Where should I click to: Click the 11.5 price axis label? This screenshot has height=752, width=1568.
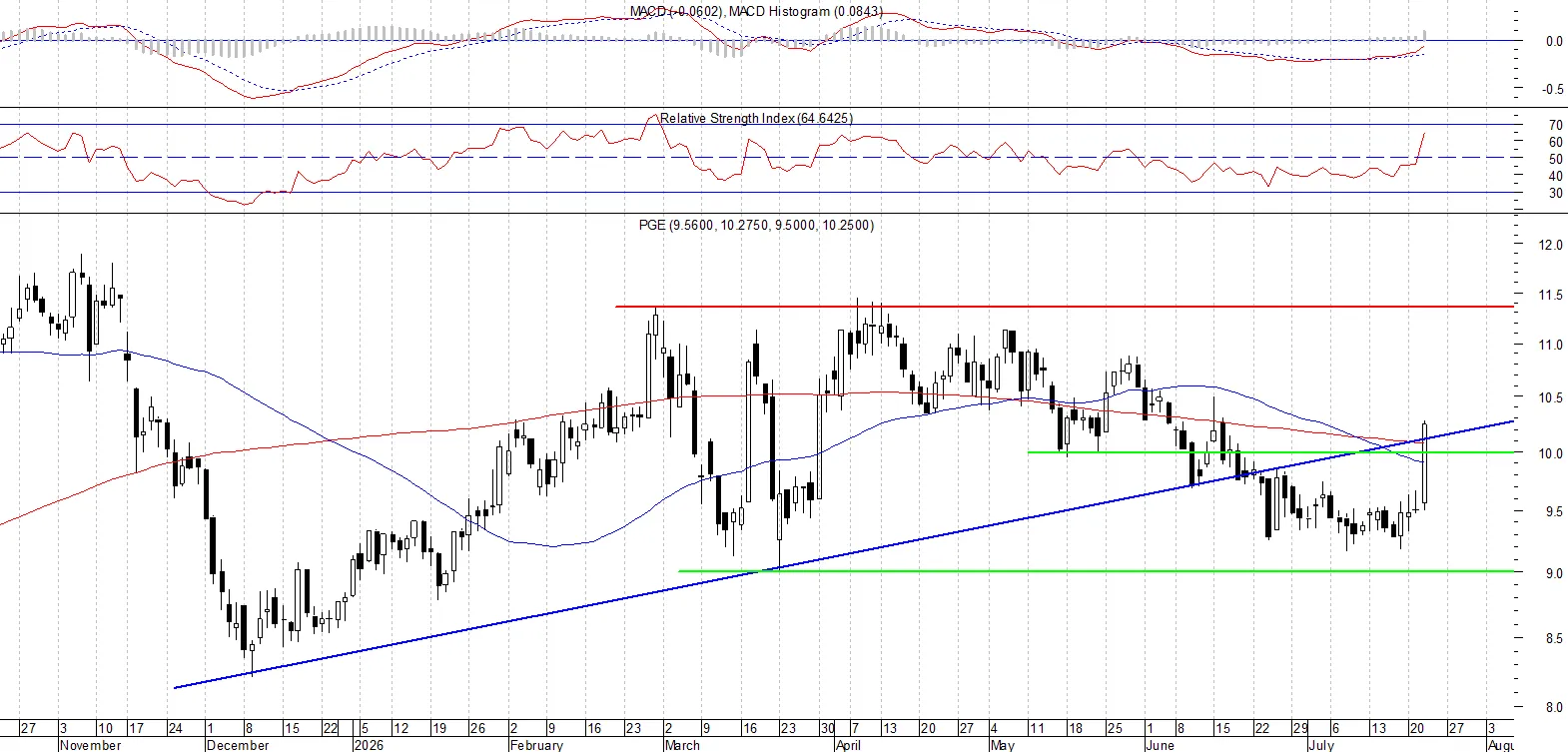1550,296
